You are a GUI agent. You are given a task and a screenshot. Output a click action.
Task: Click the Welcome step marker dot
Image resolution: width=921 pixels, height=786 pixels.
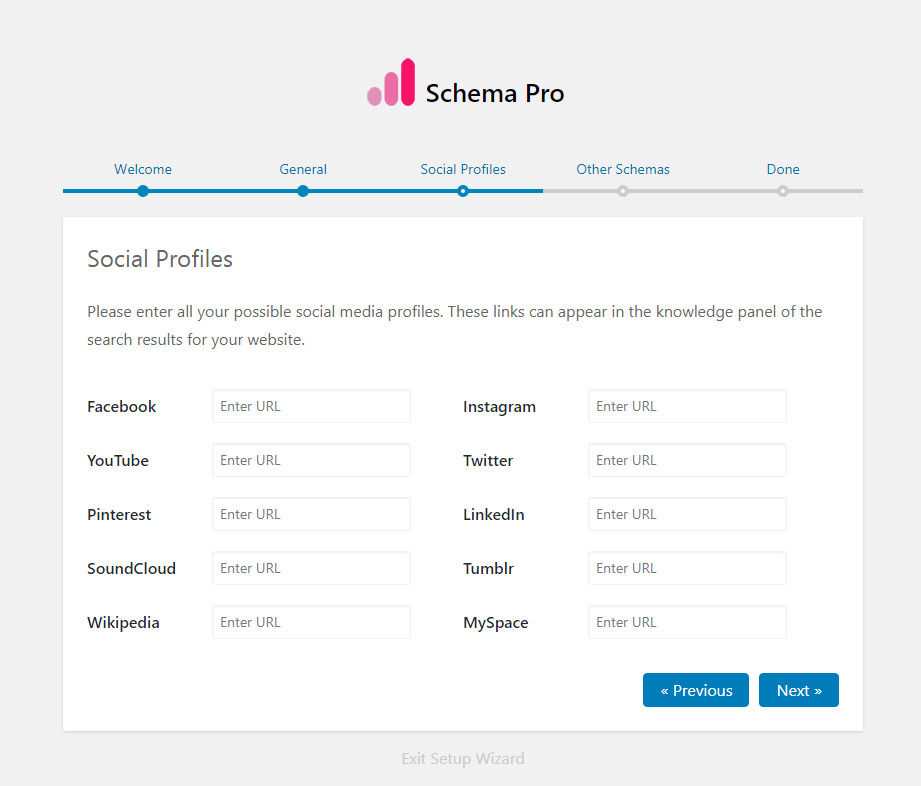pyautogui.click(x=143, y=191)
